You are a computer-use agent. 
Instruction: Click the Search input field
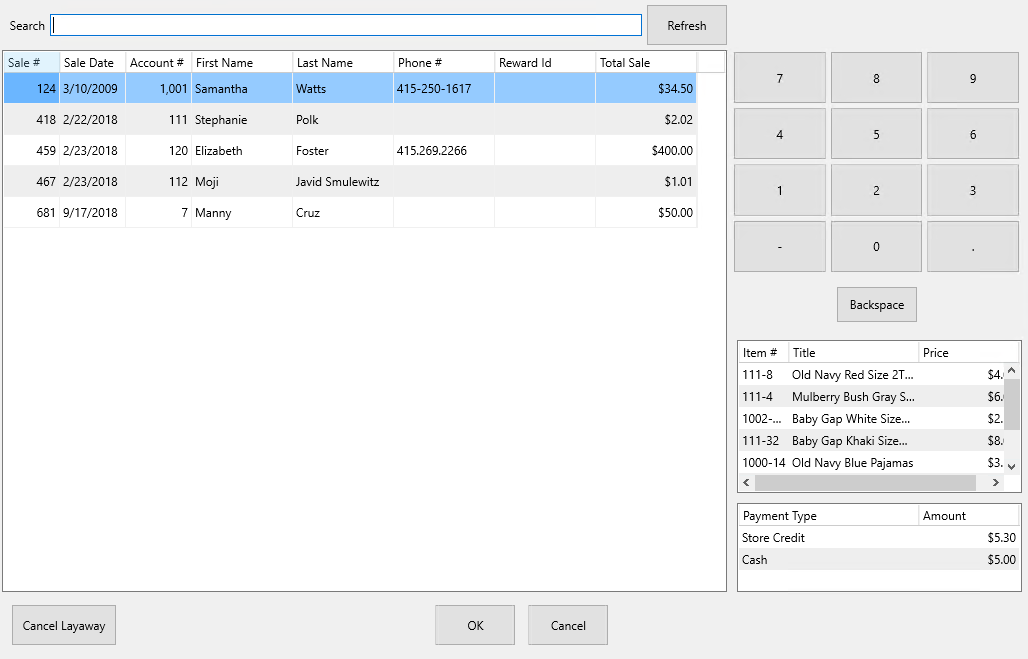(x=346, y=26)
